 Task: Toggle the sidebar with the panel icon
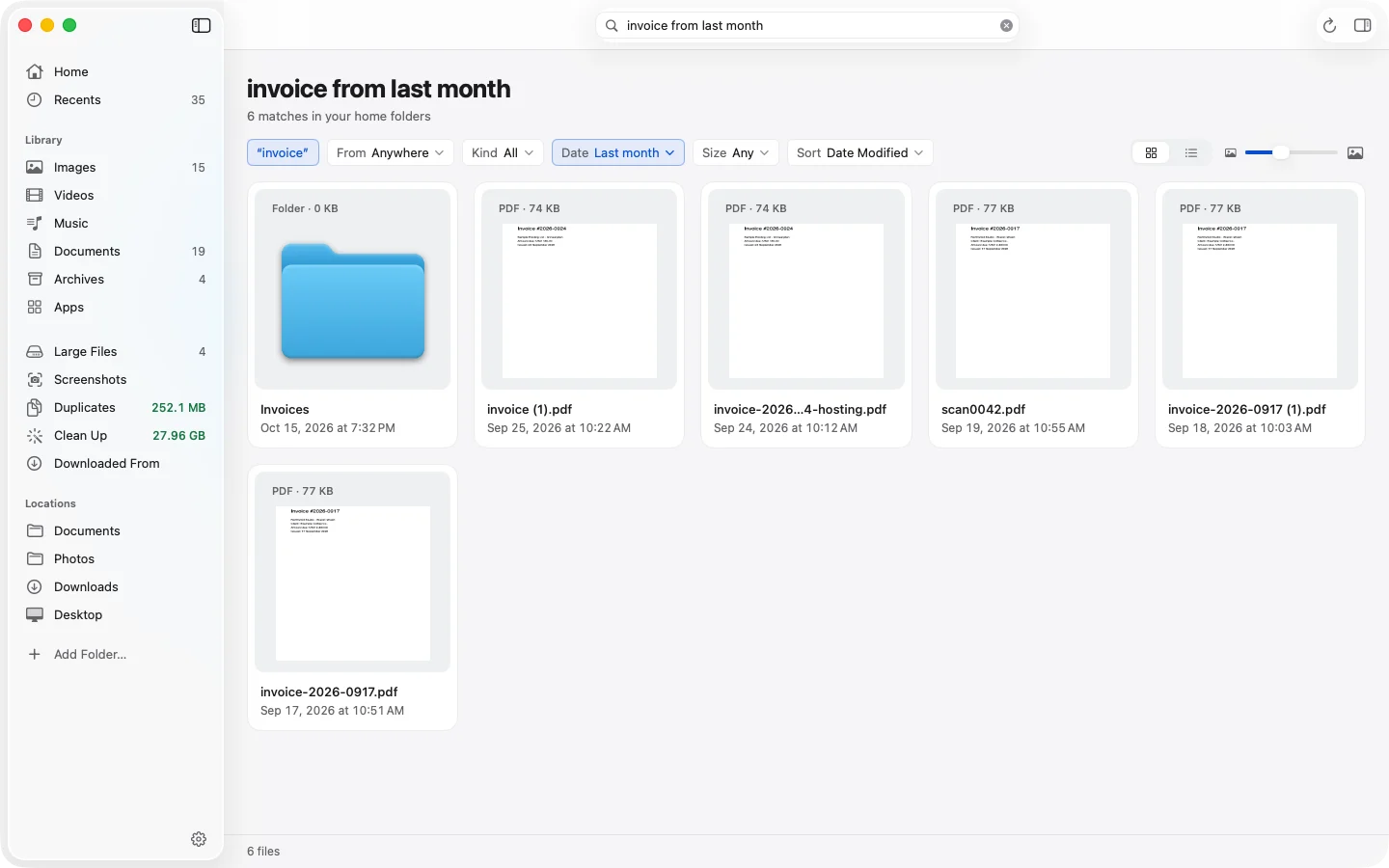click(x=201, y=26)
